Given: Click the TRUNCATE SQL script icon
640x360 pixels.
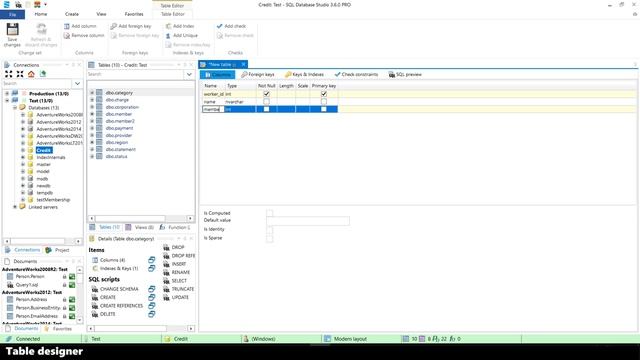Looking at the screenshot, I should click(x=166, y=289).
